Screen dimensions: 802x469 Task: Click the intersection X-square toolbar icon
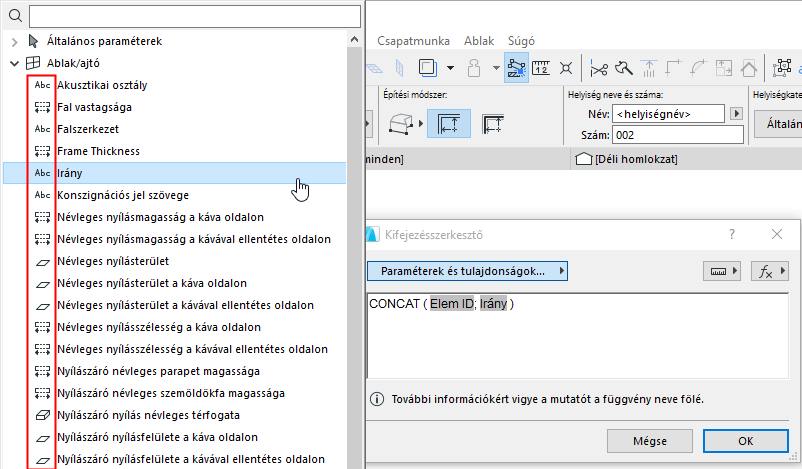tap(566, 68)
